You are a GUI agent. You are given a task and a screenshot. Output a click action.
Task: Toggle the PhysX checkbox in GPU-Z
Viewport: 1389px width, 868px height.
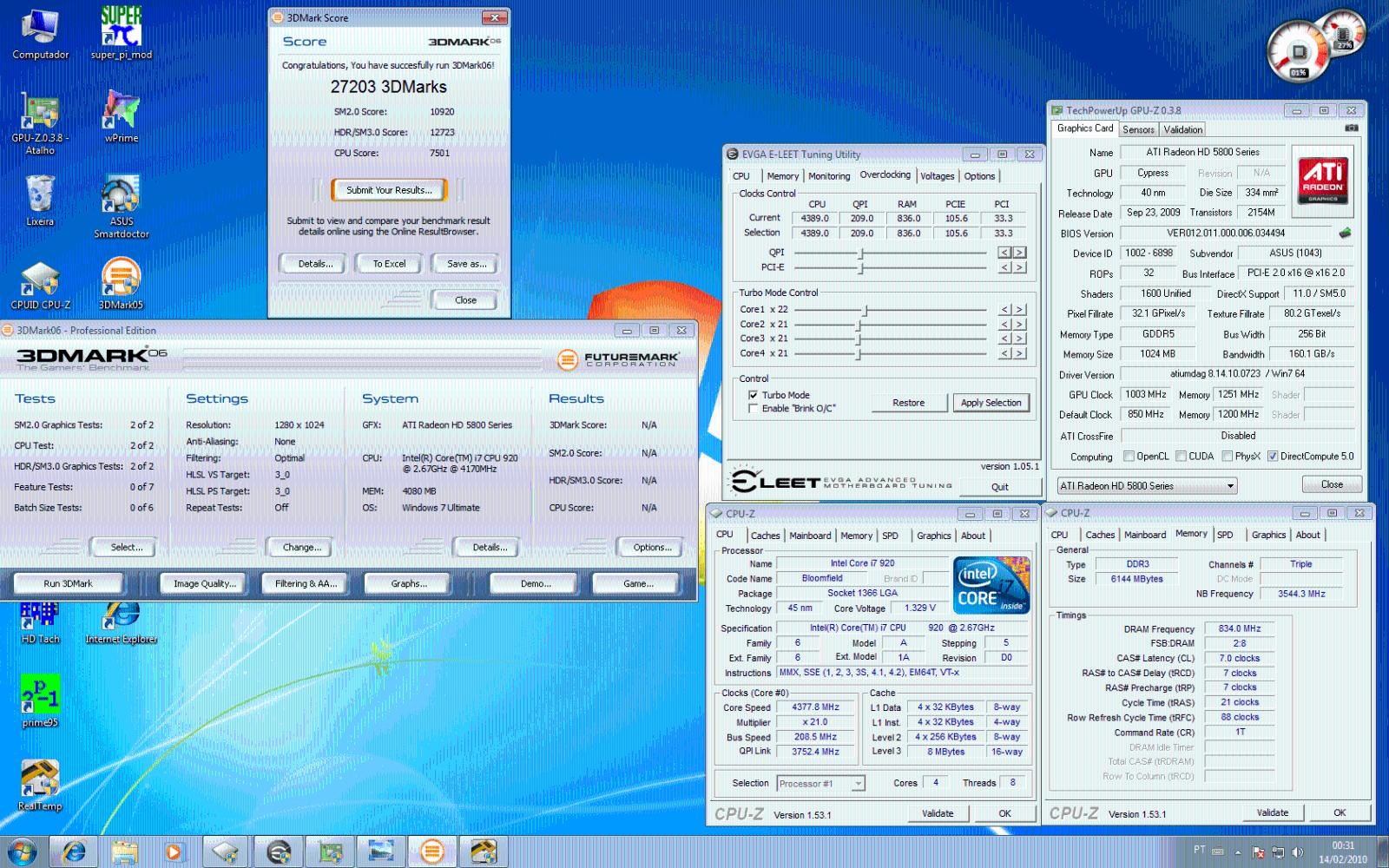click(x=1227, y=457)
